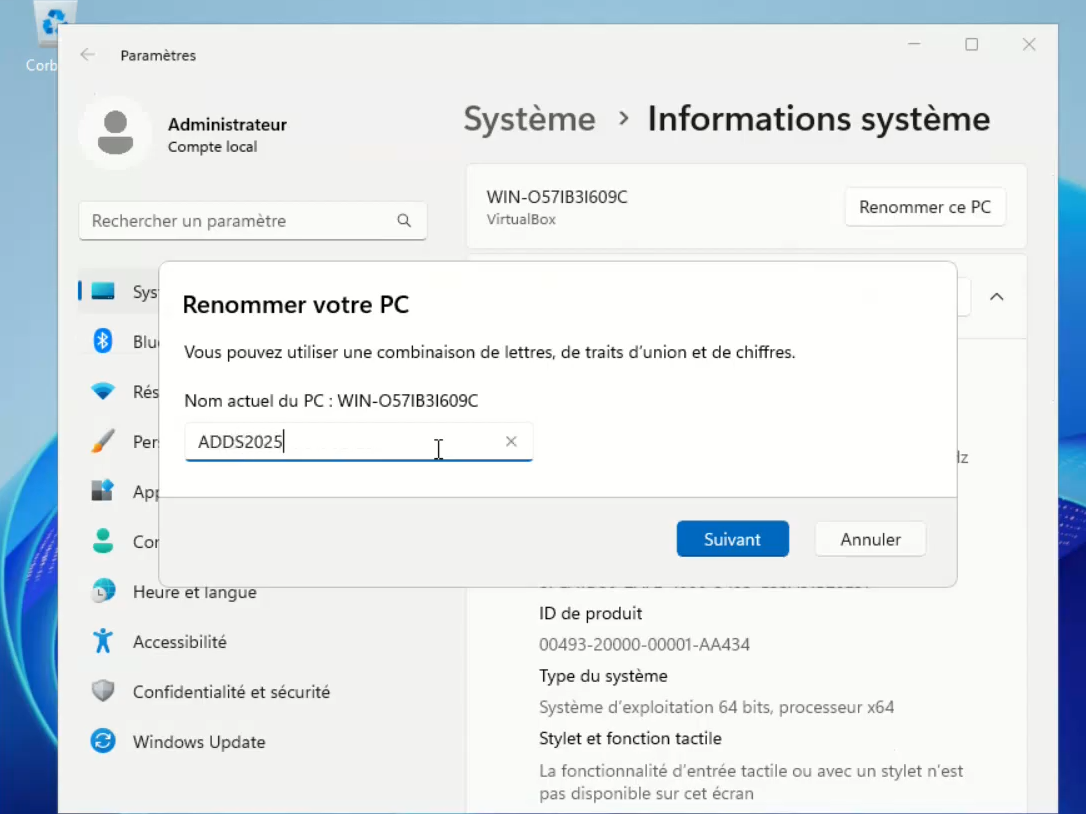Viewport: 1086px width, 814px height.
Task: Open the Système breadcrumb link
Action: [529, 118]
